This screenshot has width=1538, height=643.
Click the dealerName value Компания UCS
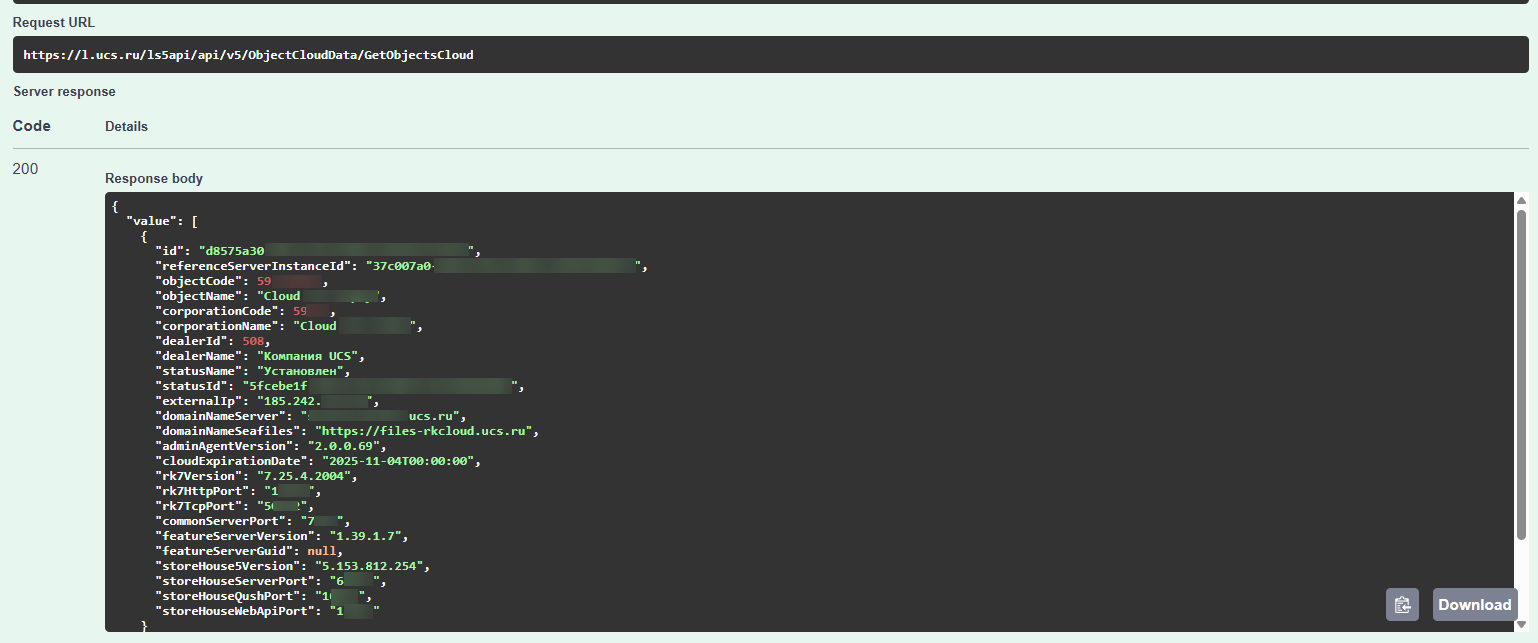[x=311, y=356]
